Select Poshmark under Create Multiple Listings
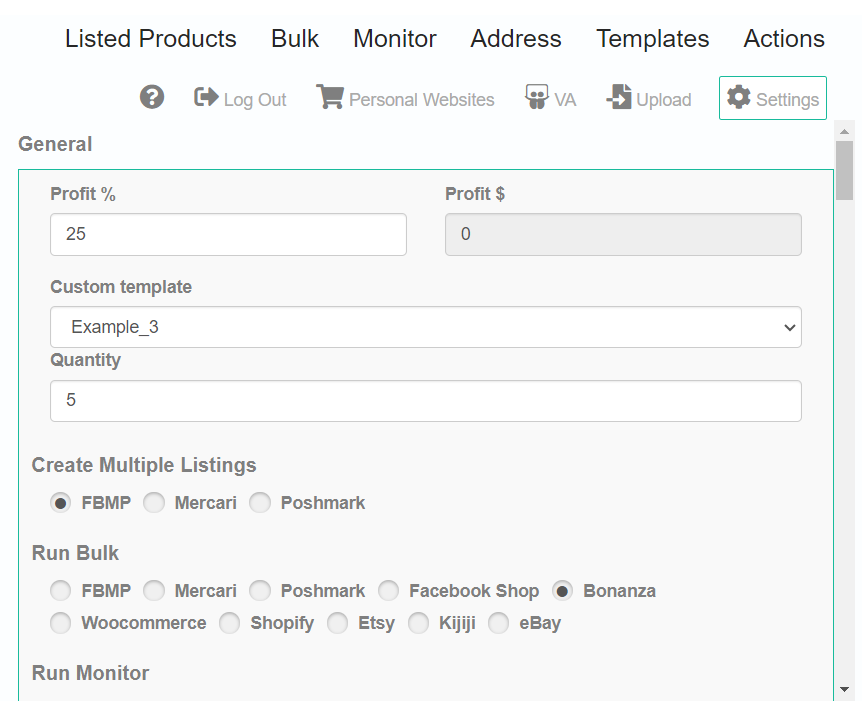This screenshot has height=701, width=862. [259, 503]
